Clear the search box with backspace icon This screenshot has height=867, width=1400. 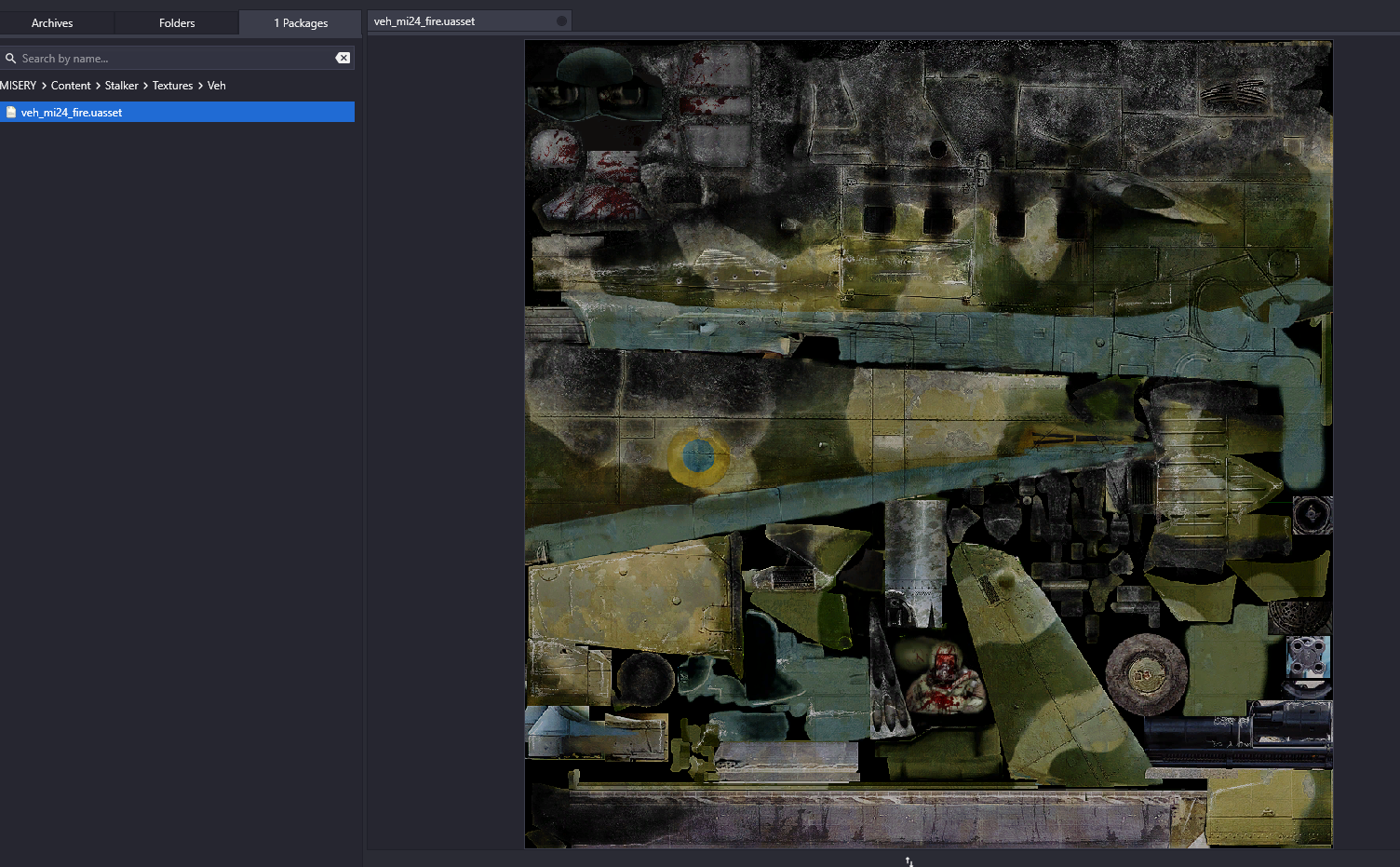pyautogui.click(x=343, y=58)
